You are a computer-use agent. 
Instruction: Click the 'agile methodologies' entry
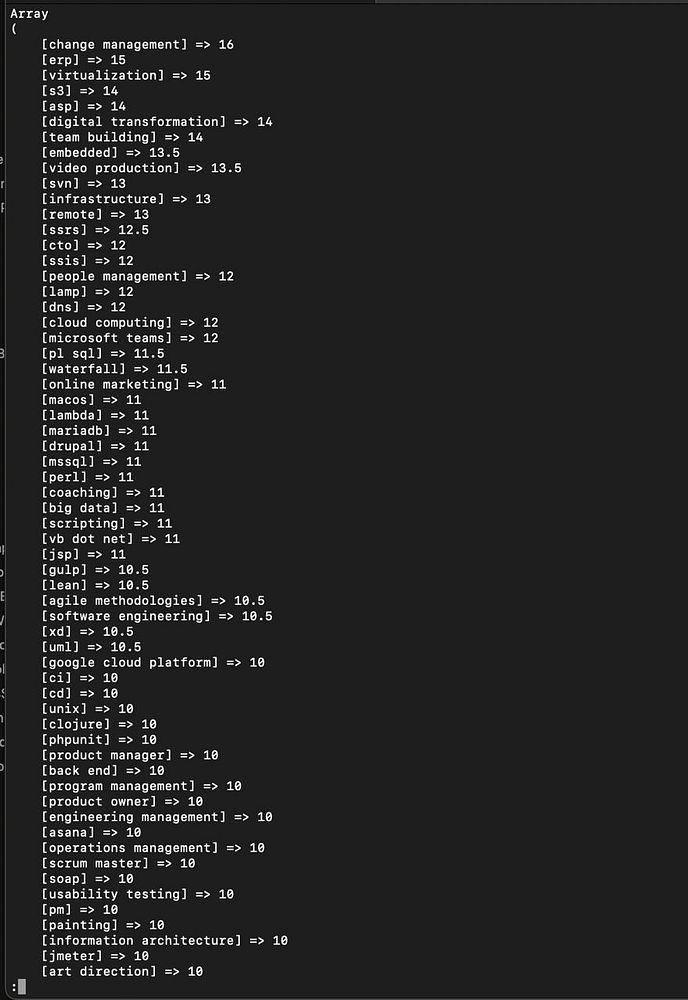[x=152, y=600]
